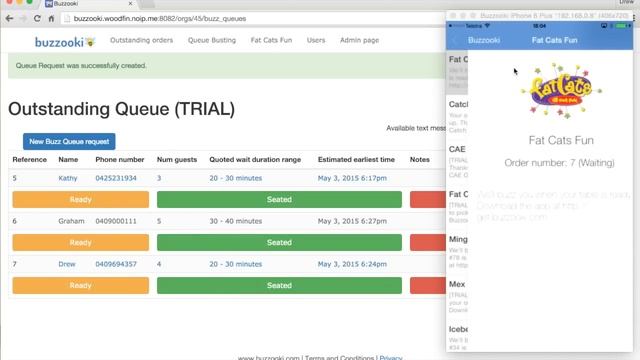The height and width of the screenshot is (360, 640).
Task: Mark Graham's order as Seated
Action: point(279,242)
